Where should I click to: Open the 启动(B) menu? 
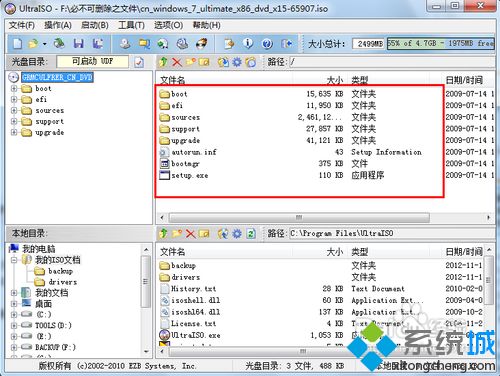click(x=95, y=25)
